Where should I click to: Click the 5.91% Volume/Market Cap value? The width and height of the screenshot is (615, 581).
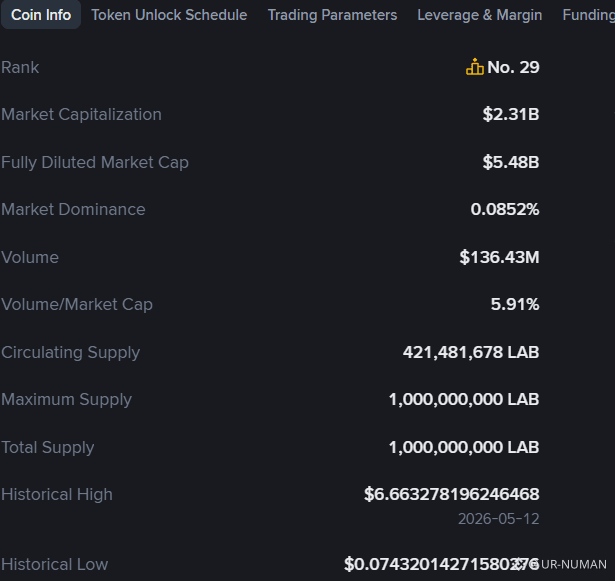(x=515, y=304)
